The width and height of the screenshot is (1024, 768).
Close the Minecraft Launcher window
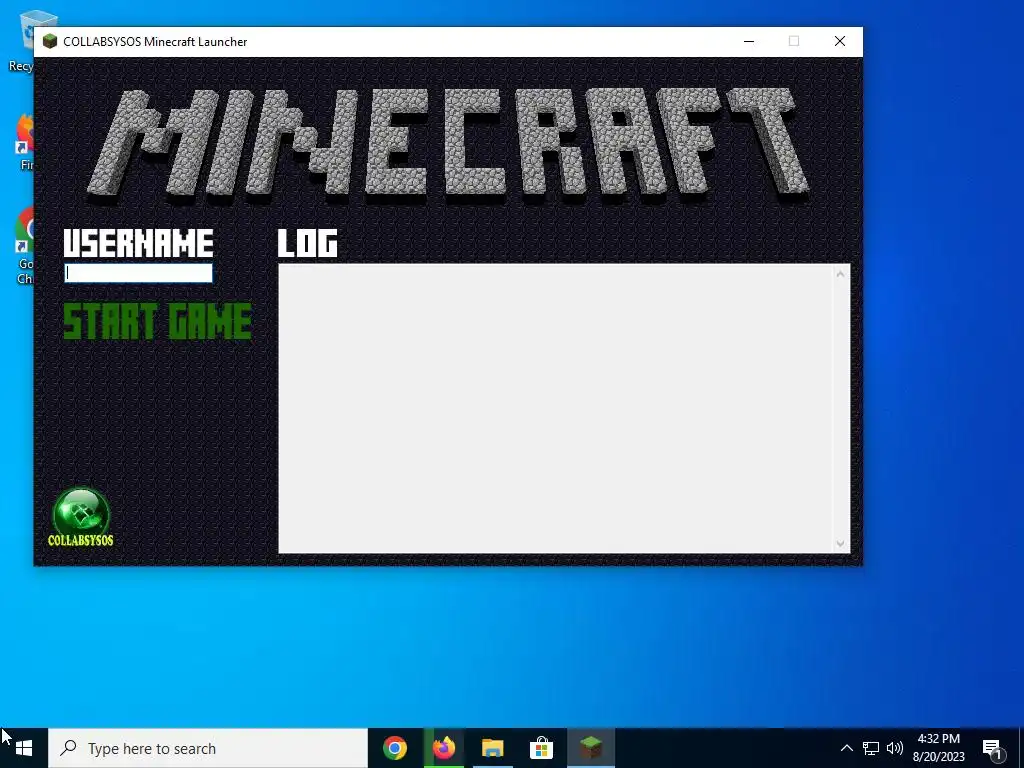pos(840,41)
